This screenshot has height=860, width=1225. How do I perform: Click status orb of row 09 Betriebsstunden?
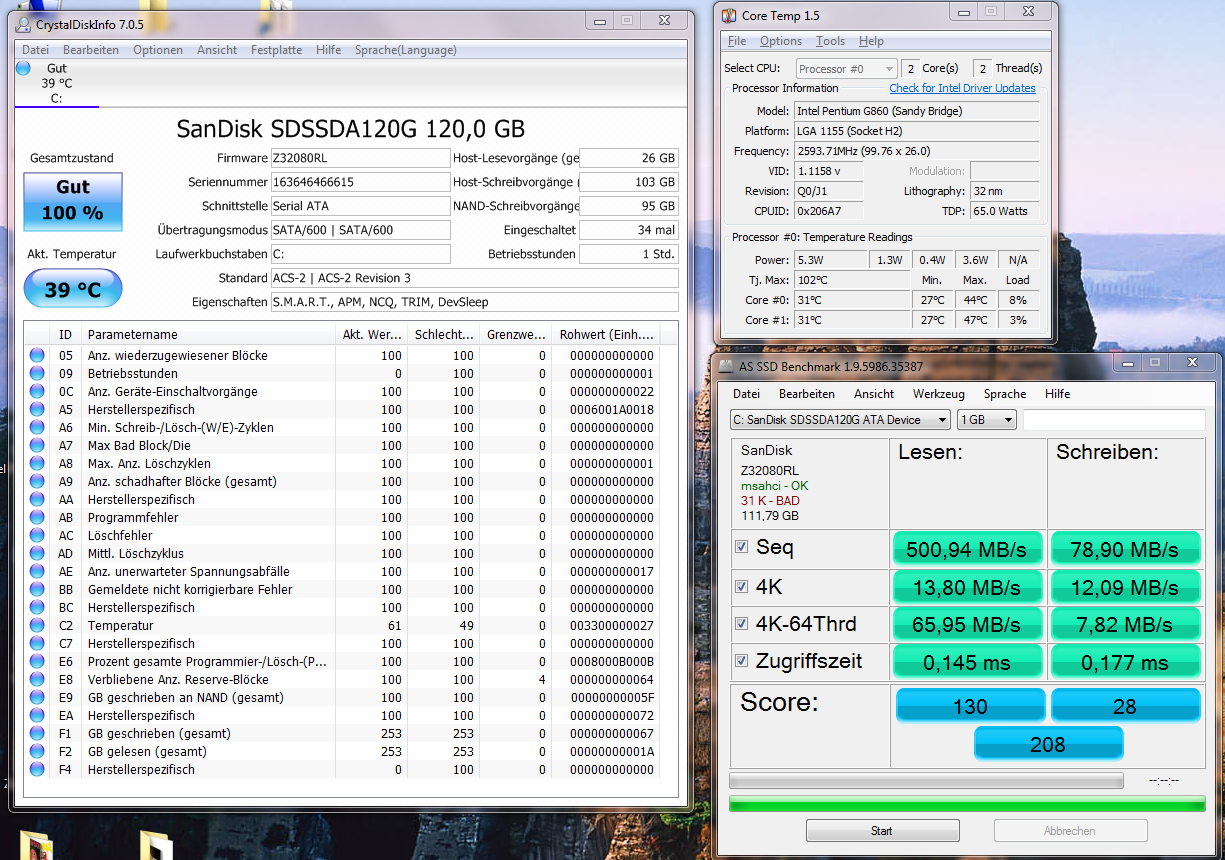(37, 373)
